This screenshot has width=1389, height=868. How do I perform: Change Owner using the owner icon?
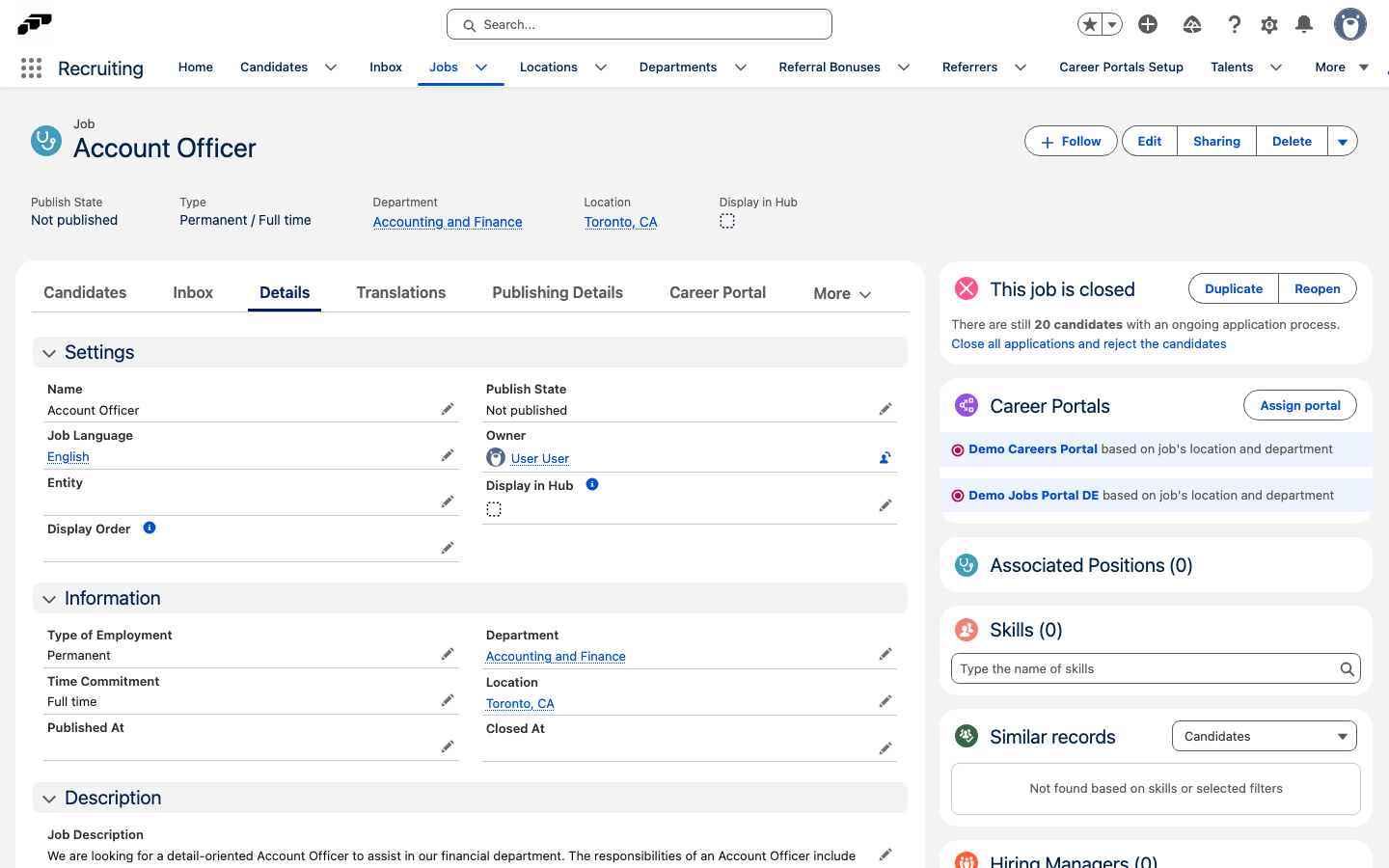click(885, 458)
